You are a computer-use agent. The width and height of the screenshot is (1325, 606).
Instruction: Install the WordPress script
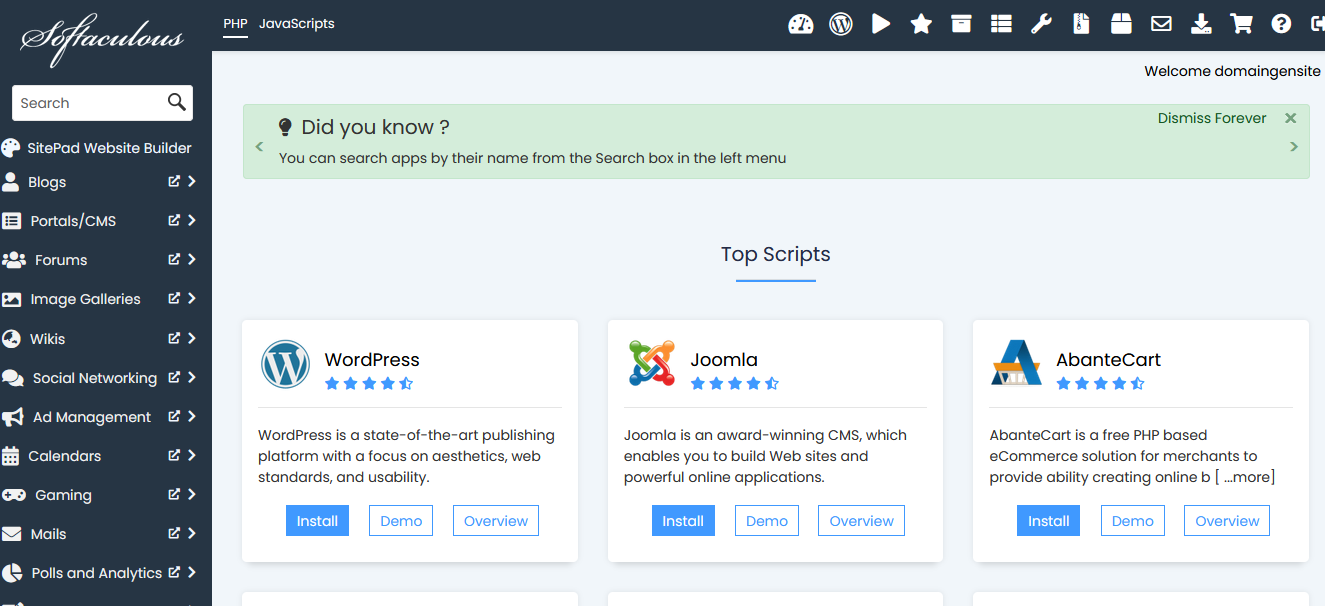coord(317,521)
